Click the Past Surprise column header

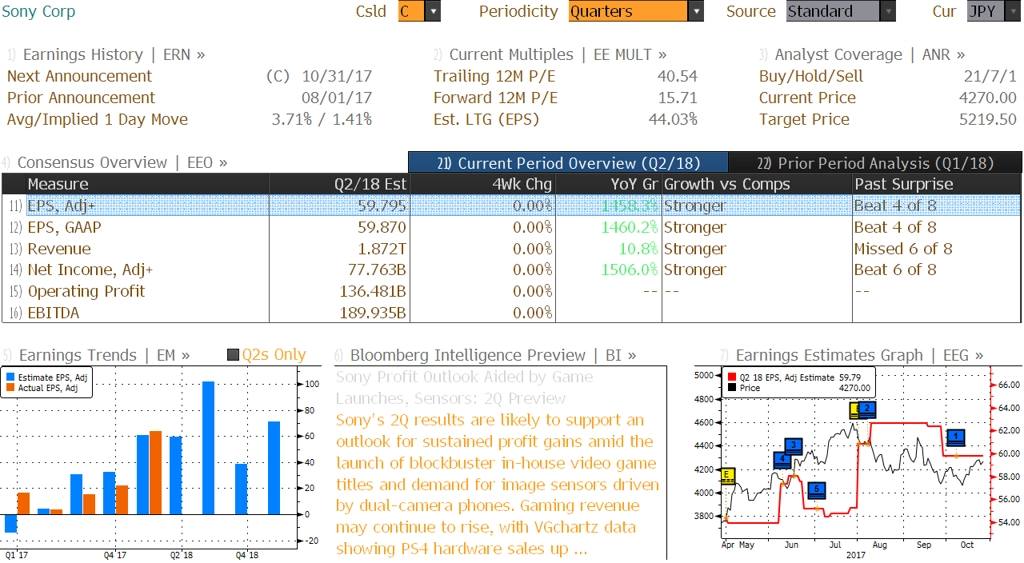[936, 184]
